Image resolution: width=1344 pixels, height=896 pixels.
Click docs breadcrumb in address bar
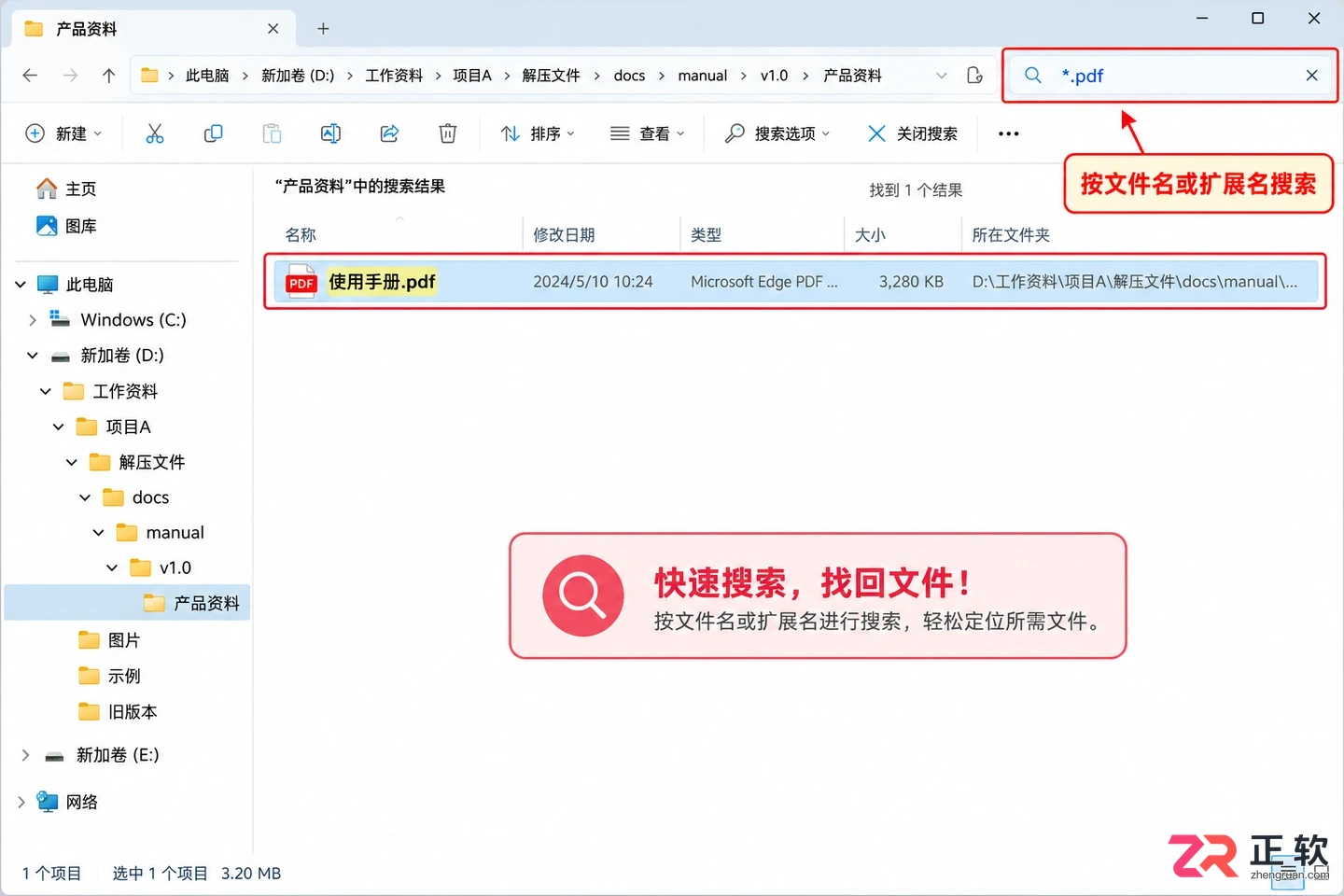click(629, 76)
